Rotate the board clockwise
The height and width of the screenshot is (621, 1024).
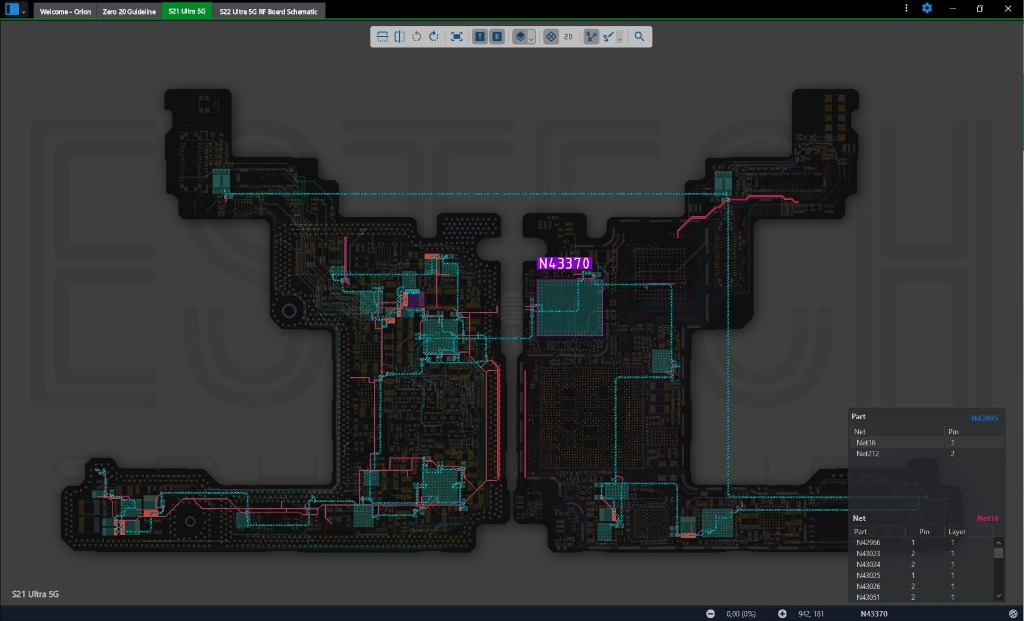click(x=434, y=37)
